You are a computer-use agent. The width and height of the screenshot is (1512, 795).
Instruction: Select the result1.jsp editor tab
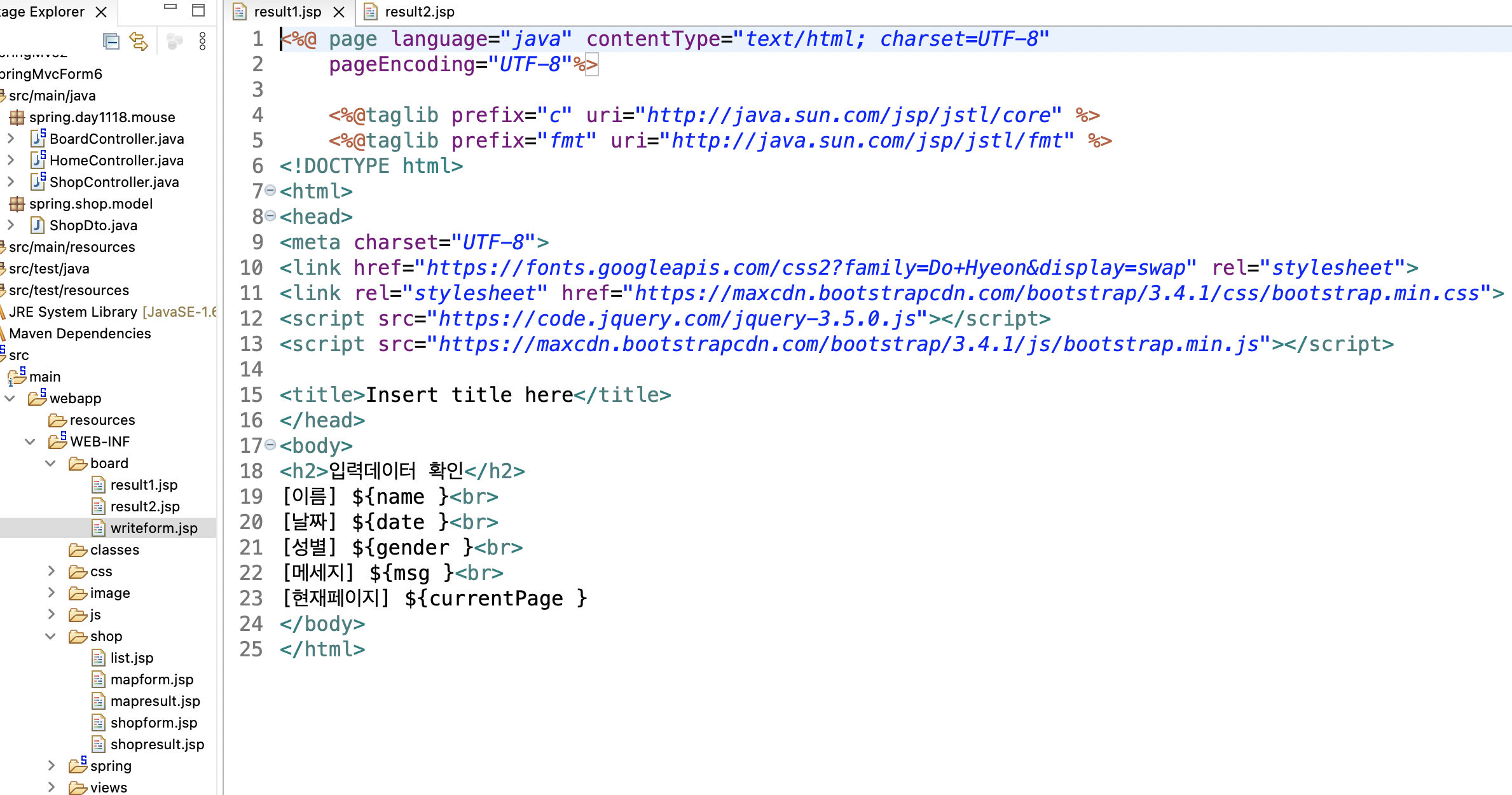coord(287,12)
